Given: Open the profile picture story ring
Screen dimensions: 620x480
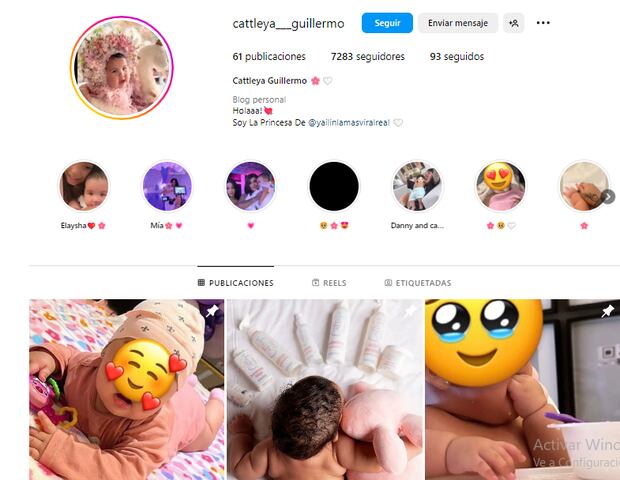Looking at the screenshot, I should click(x=122, y=68).
